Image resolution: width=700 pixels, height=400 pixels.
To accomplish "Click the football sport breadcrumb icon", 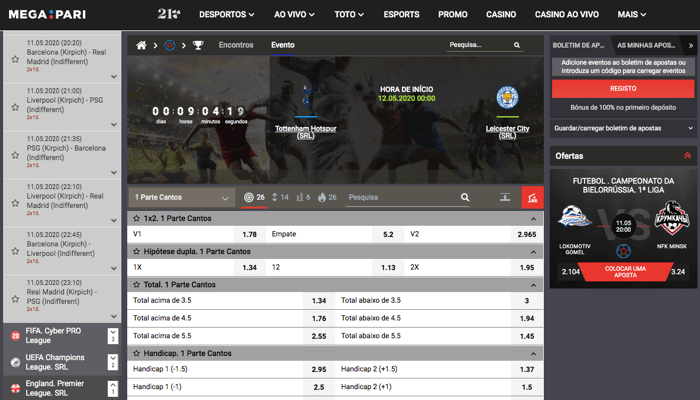I will click(170, 45).
